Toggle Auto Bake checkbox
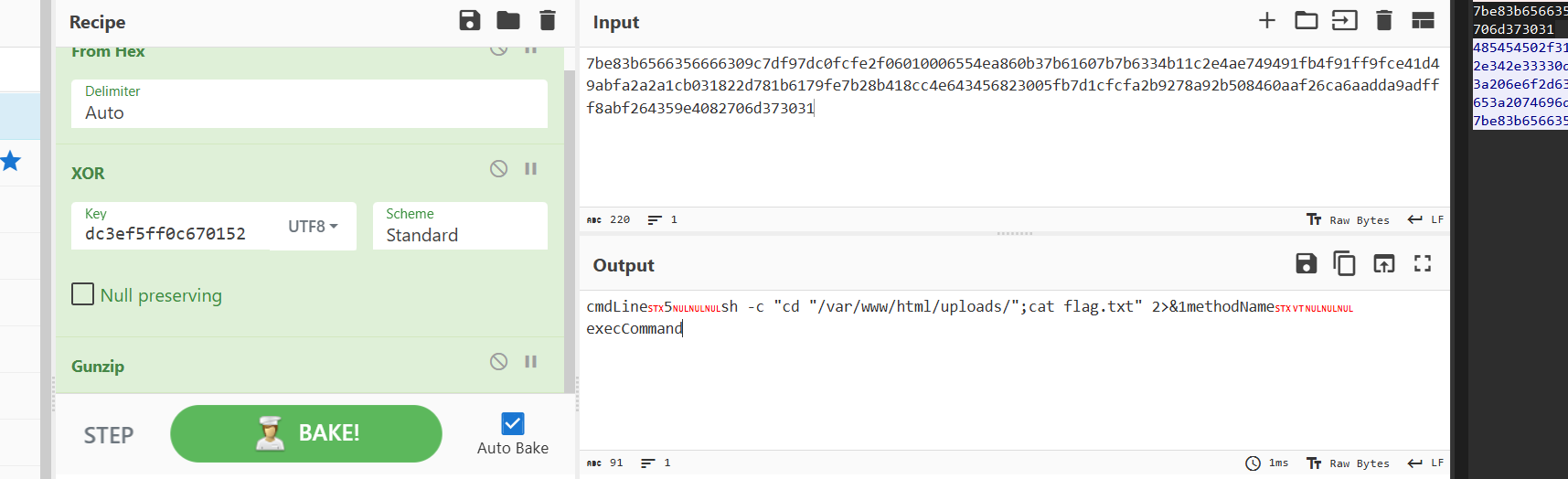 pos(513,423)
